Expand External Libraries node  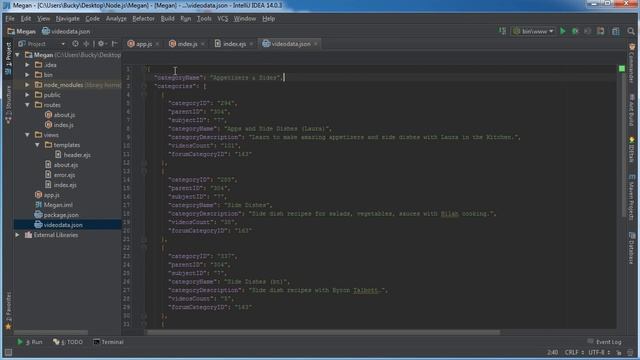[17, 235]
